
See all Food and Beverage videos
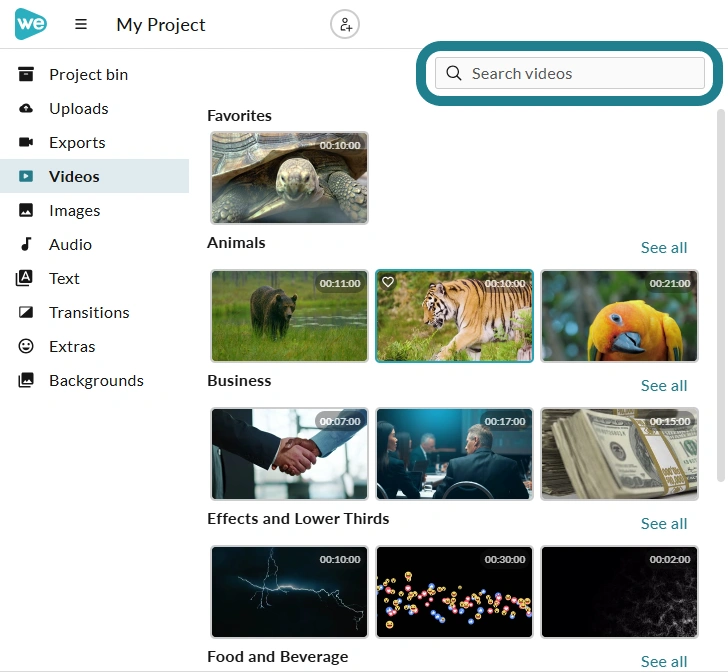coord(664,661)
